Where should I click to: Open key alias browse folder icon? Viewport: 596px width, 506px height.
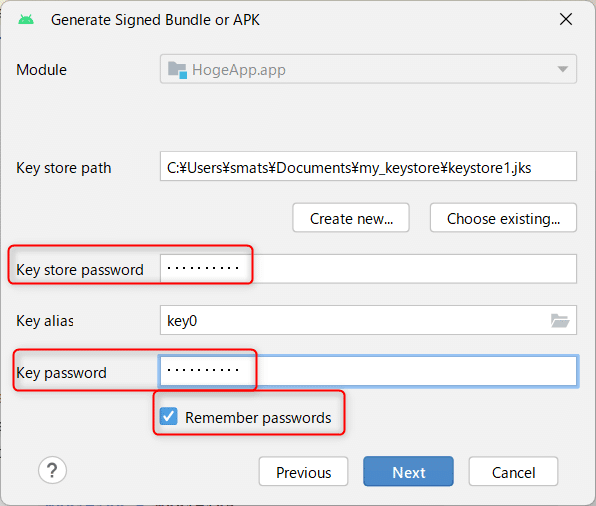tap(560, 320)
